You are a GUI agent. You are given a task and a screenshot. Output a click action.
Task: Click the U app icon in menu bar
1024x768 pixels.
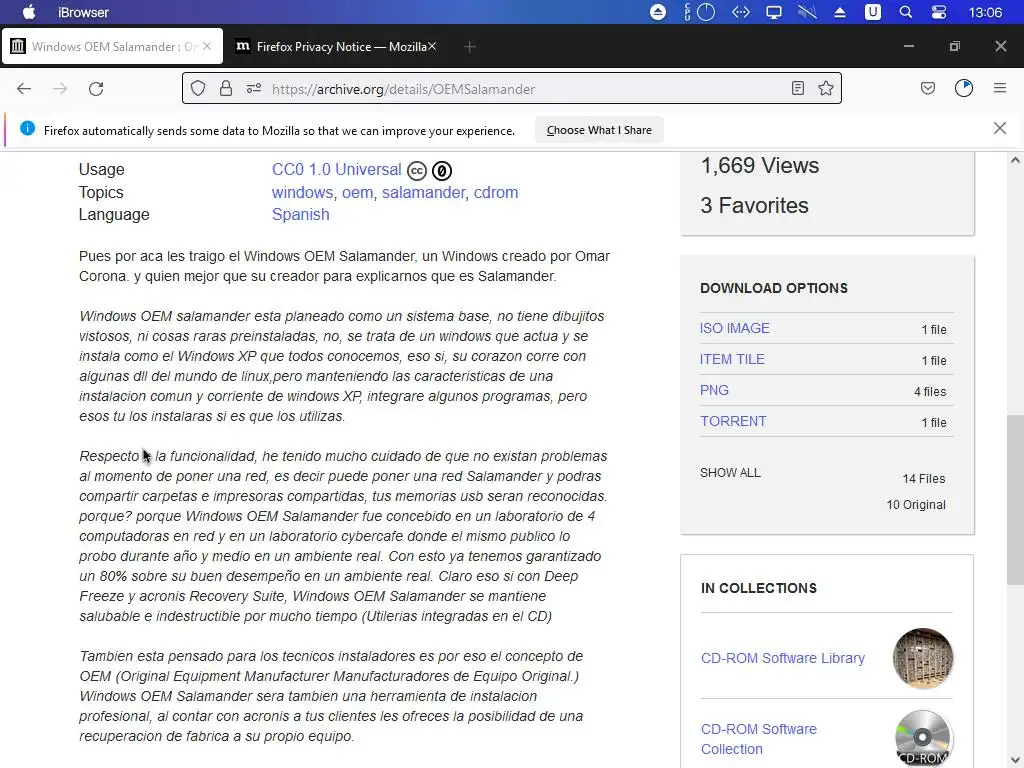tap(872, 12)
